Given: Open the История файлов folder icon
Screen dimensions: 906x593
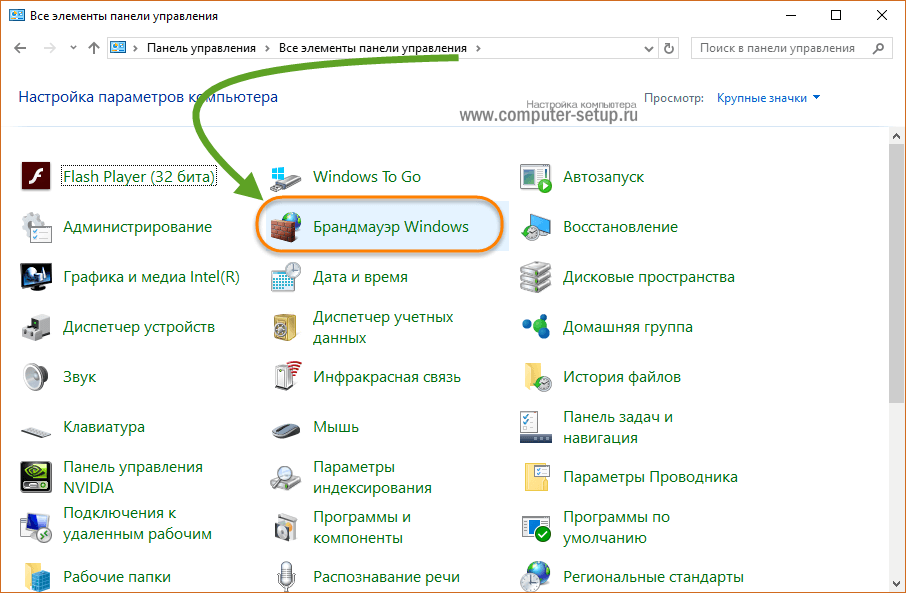Looking at the screenshot, I should tap(537, 377).
